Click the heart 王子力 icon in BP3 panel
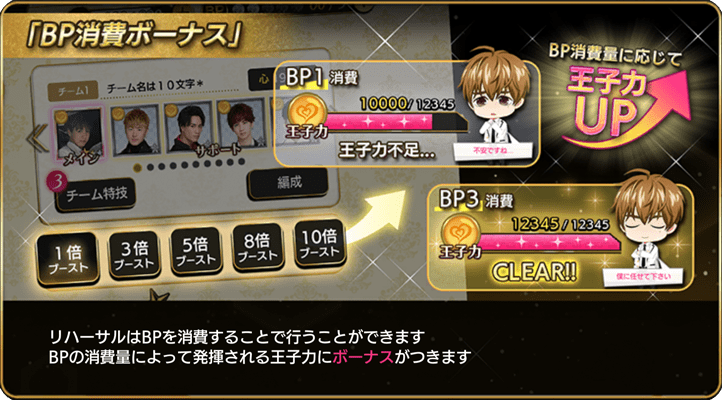Viewport: 722px width, 400px height. point(460,234)
